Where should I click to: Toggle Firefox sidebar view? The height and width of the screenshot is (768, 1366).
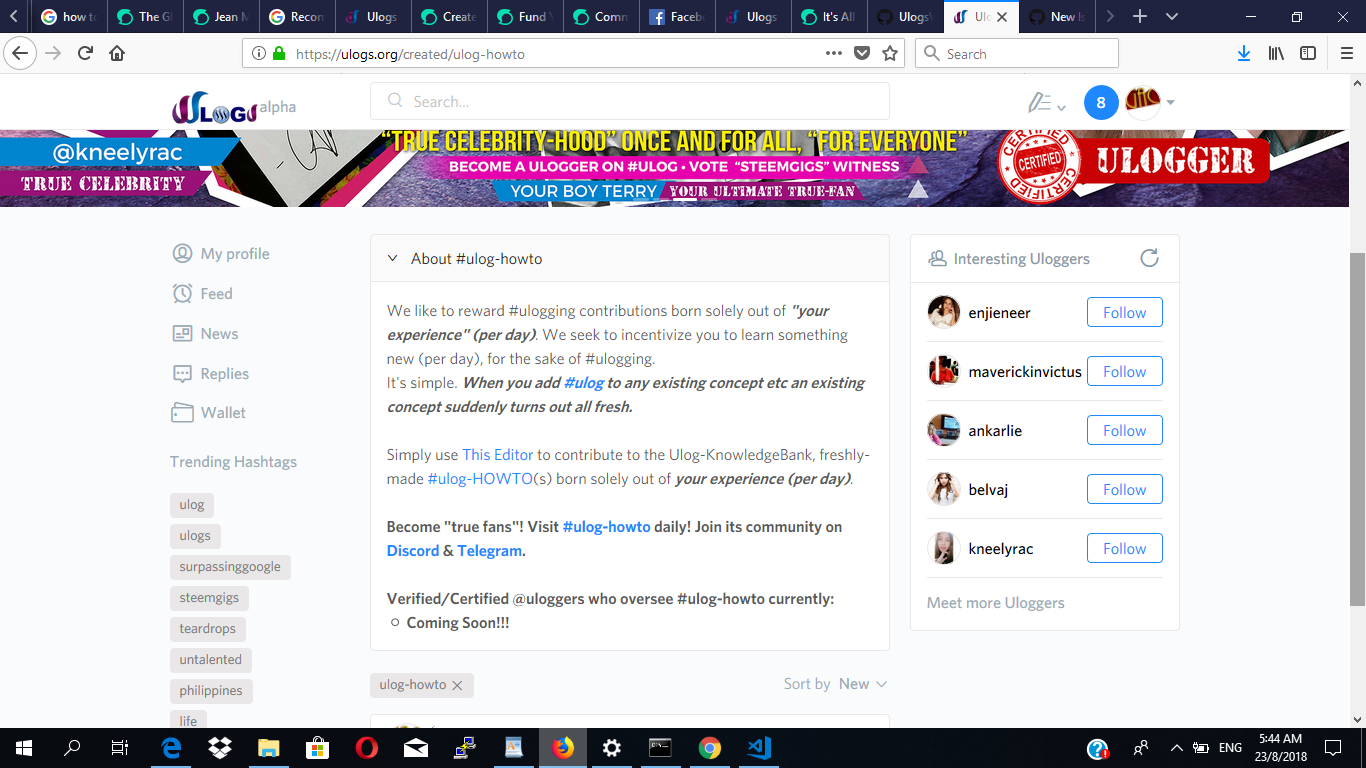(x=1308, y=54)
